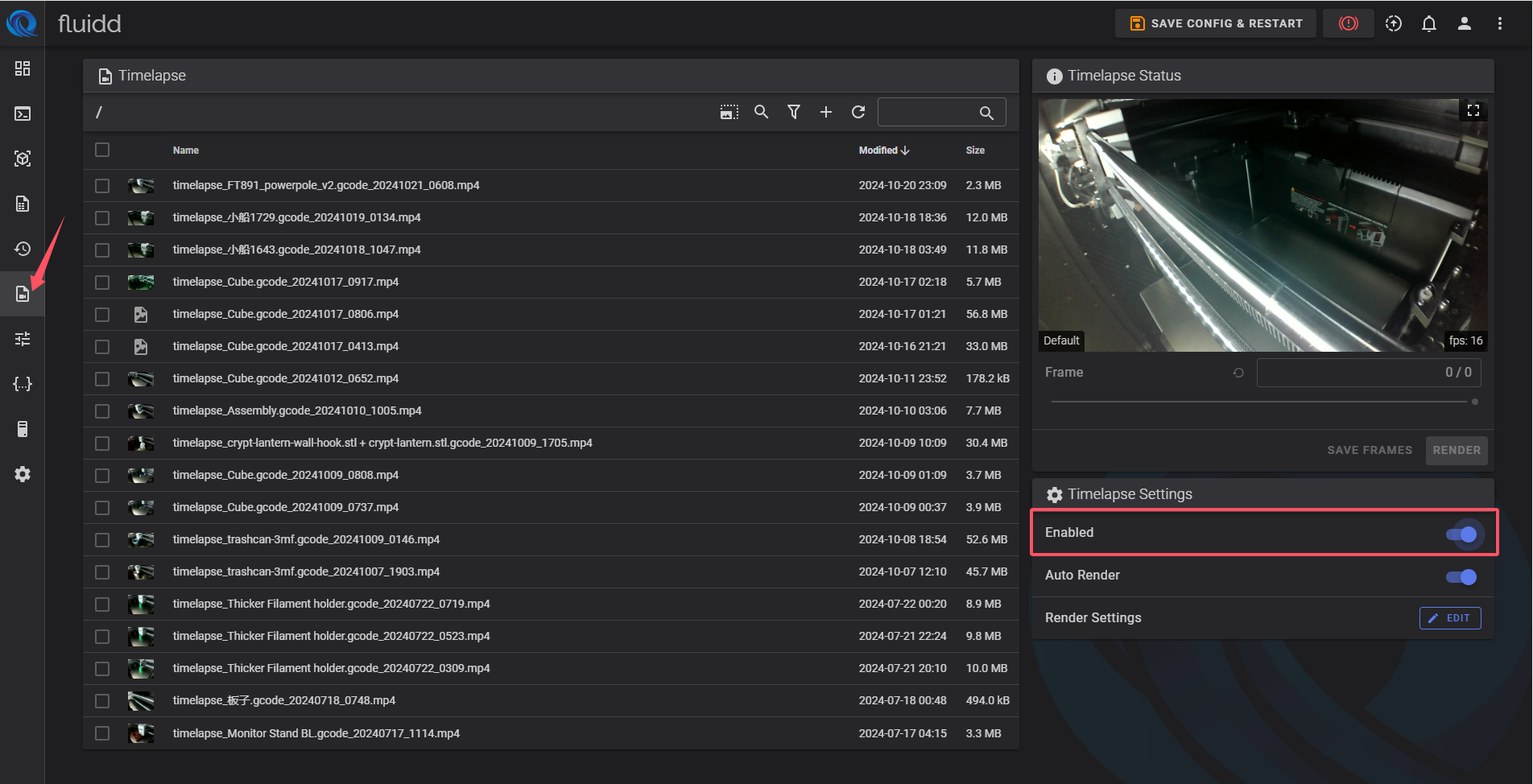Viewport: 1533px width, 784px height.
Task: Edit the Render Settings
Action: tap(1449, 618)
